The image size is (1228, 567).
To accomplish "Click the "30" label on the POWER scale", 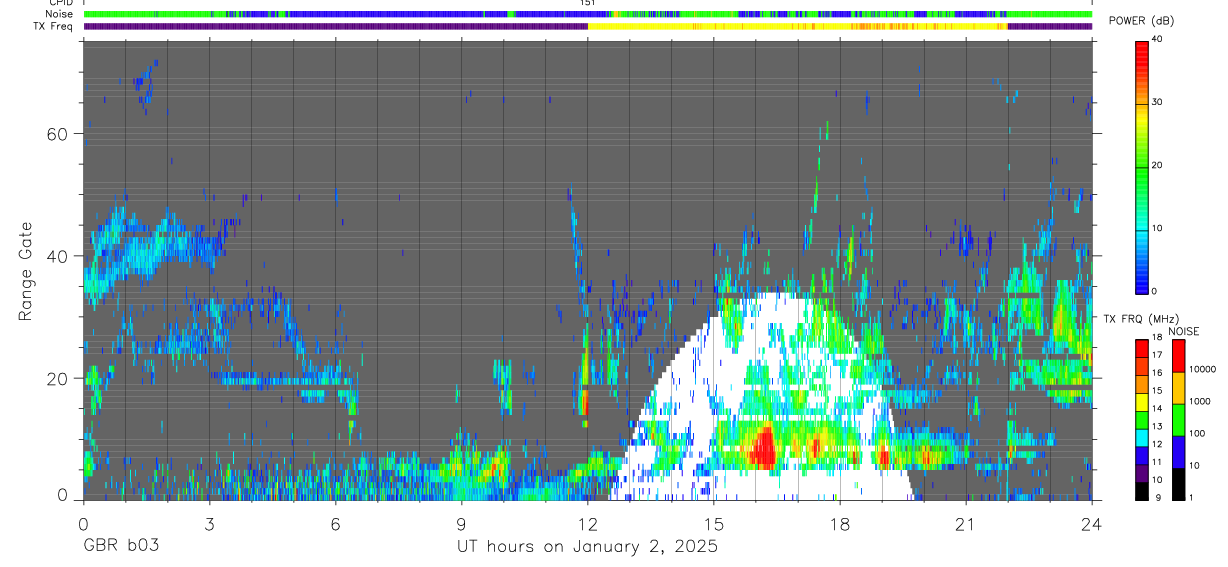I will click(1156, 102).
